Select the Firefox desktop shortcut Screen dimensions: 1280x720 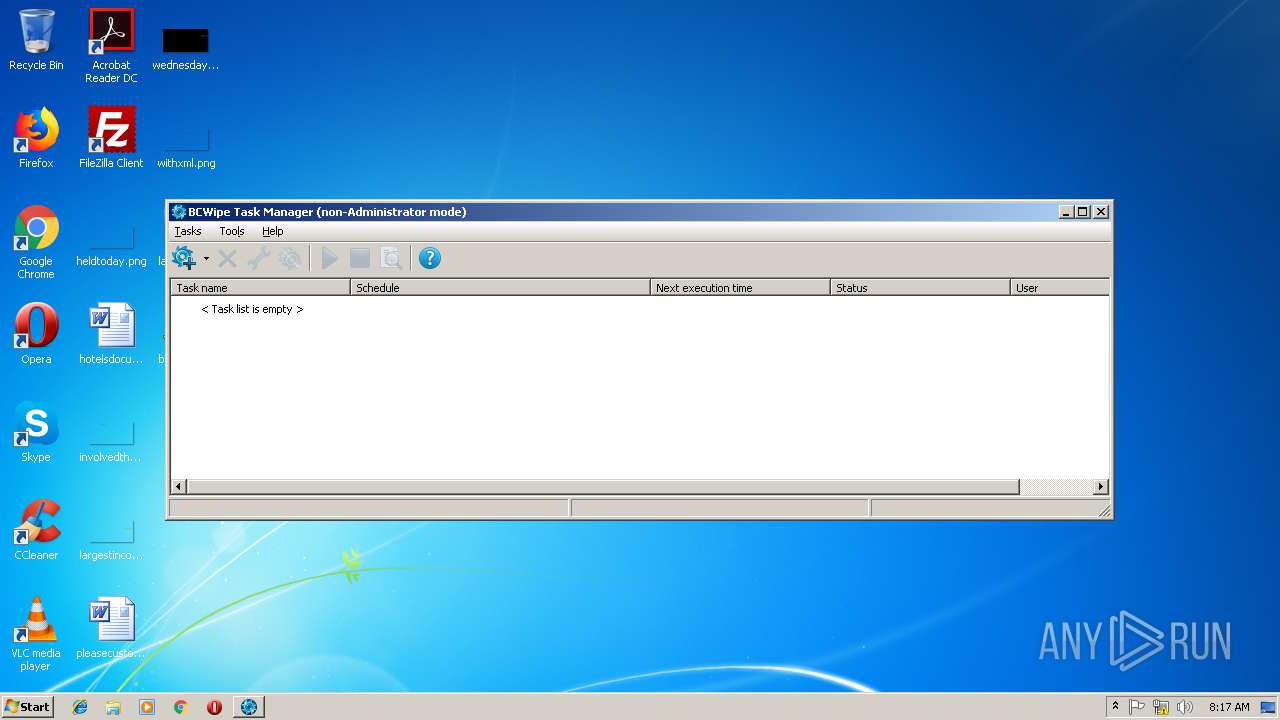pos(36,138)
